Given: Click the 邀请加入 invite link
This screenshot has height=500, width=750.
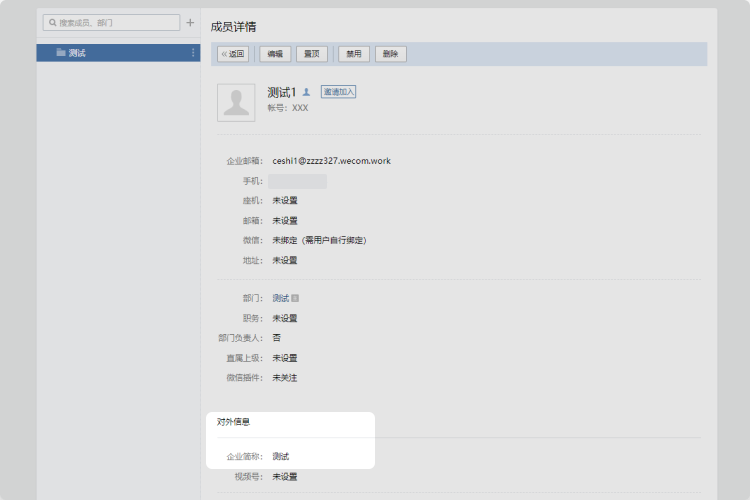Looking at the screenshot, I should click(338, 92).
